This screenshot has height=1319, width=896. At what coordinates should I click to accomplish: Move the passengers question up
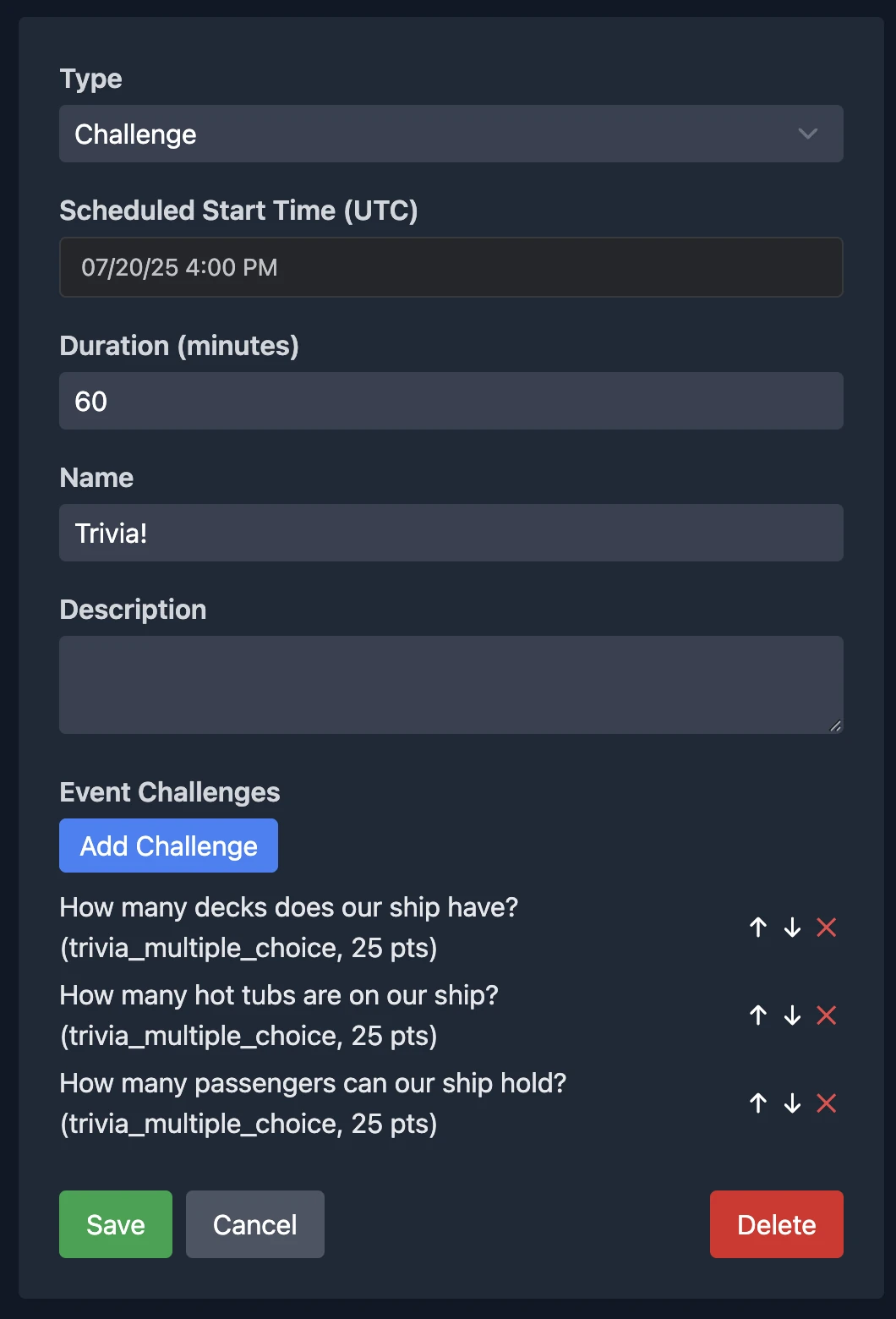pos(758,1103)
